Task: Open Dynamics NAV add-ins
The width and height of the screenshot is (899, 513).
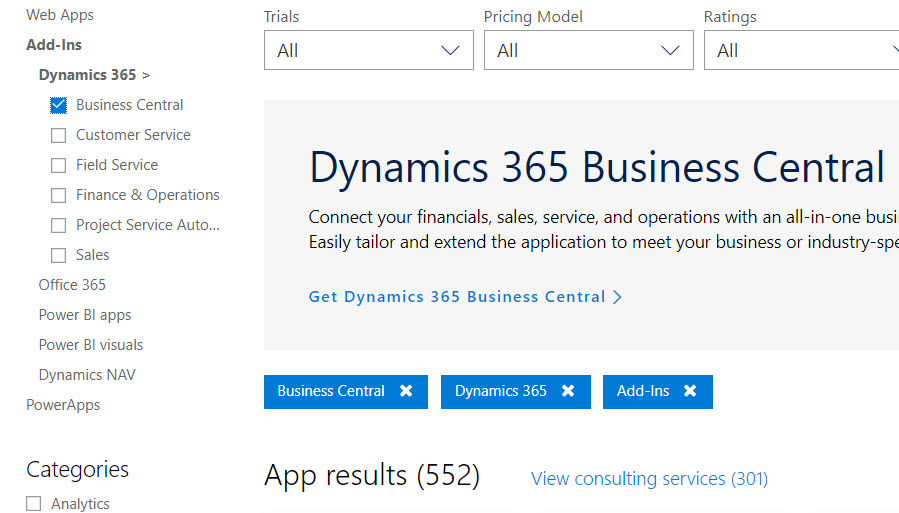Action: point(87,375)
